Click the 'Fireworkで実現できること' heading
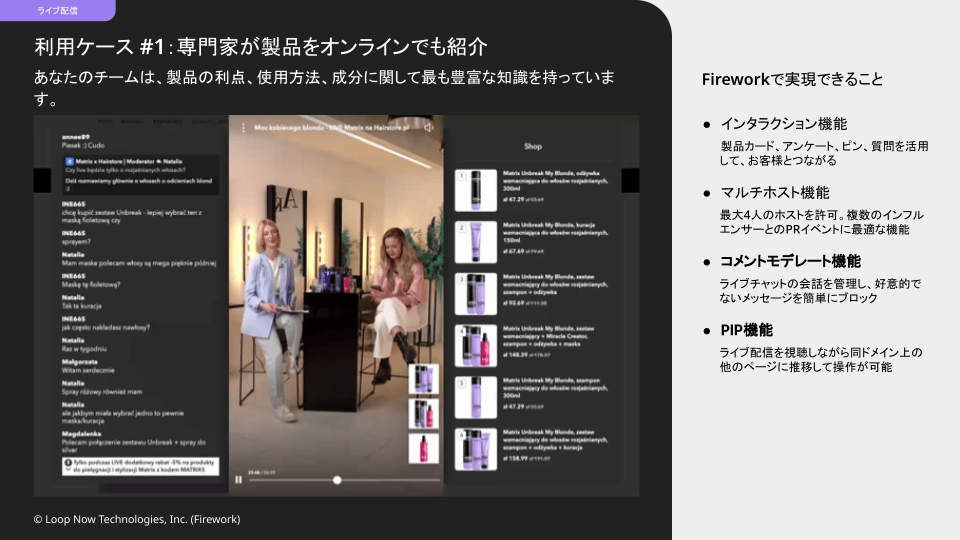 tap(792, 79)
